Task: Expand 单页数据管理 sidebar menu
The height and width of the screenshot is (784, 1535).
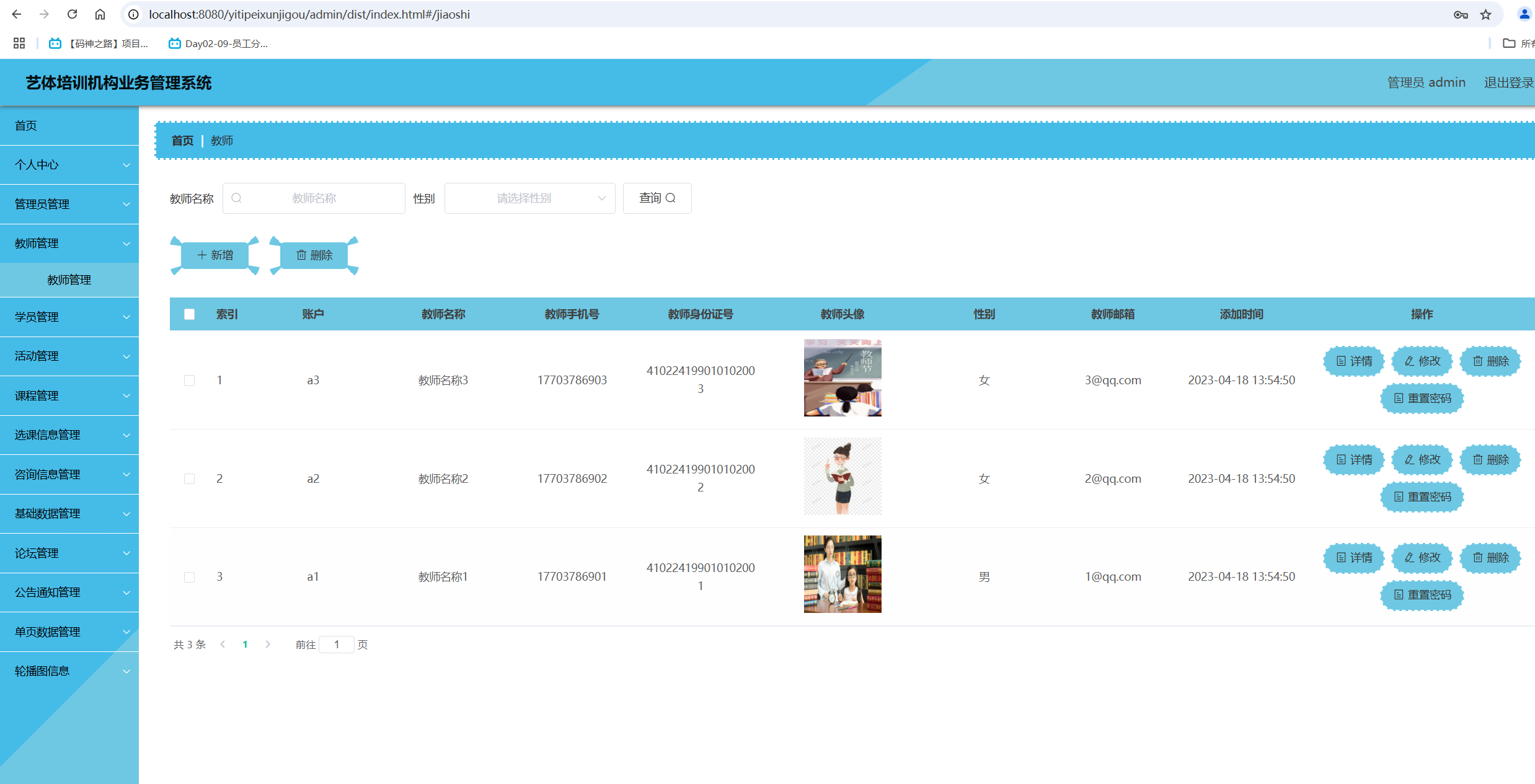Action: click(x=69, y=632)
